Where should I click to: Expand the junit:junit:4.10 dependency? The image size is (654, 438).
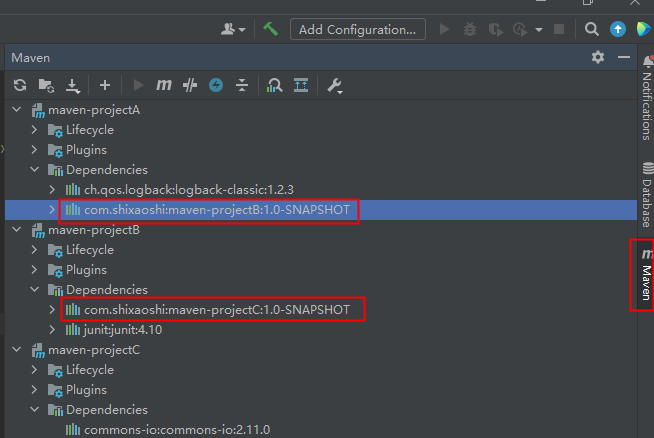pyautogui.click(x=52, y=330)
